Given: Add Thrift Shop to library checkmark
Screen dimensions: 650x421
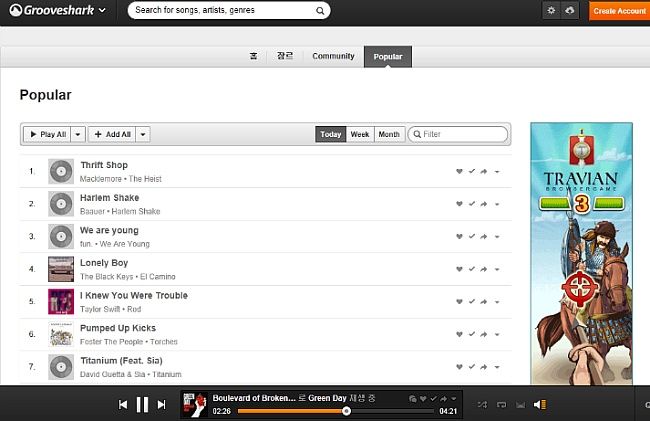Looking at the screenshot, I should click(472, 171).
